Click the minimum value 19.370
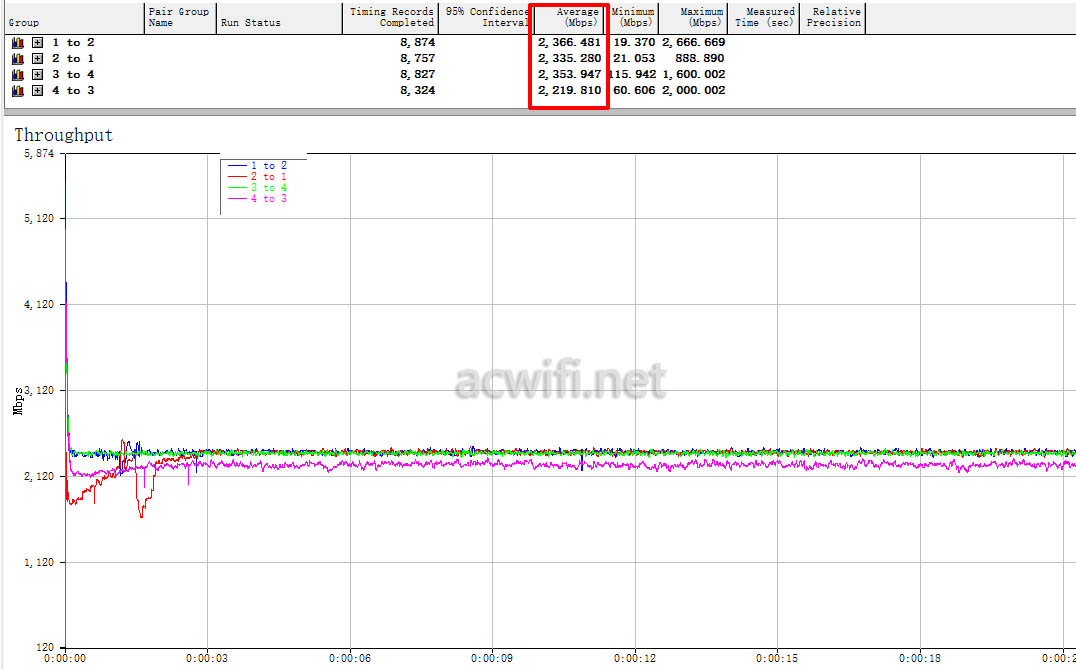 634,43
